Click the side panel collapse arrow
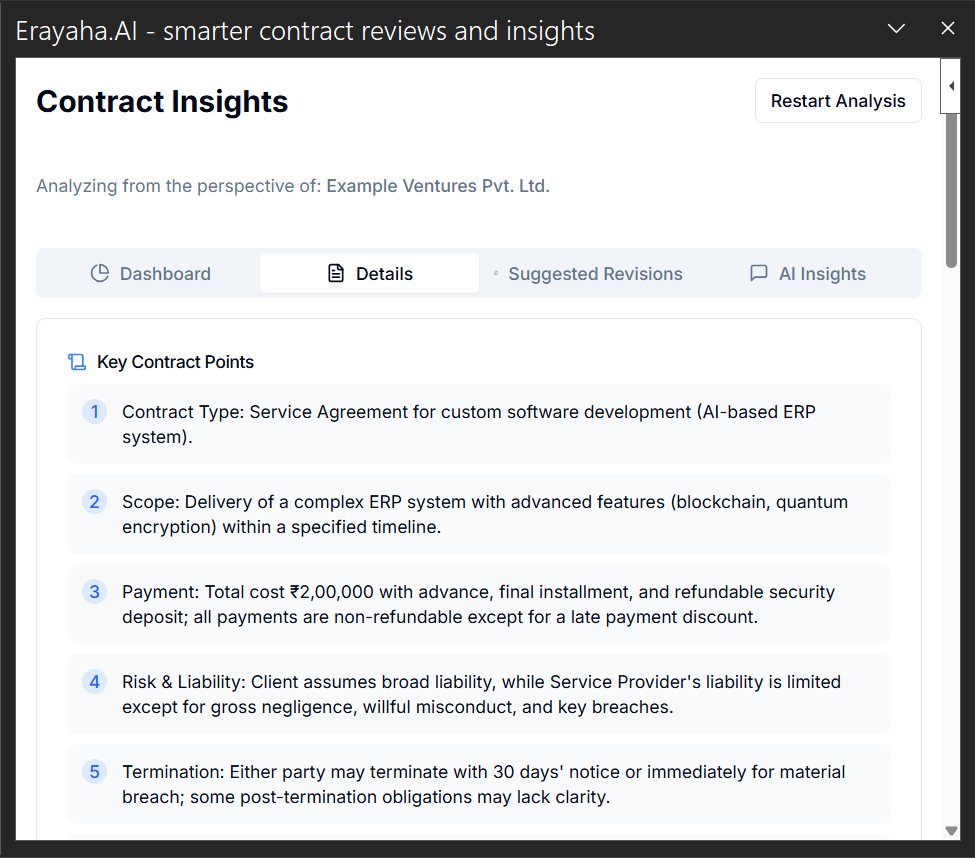This screenshot has height=858, width=975. click(951, 86)
